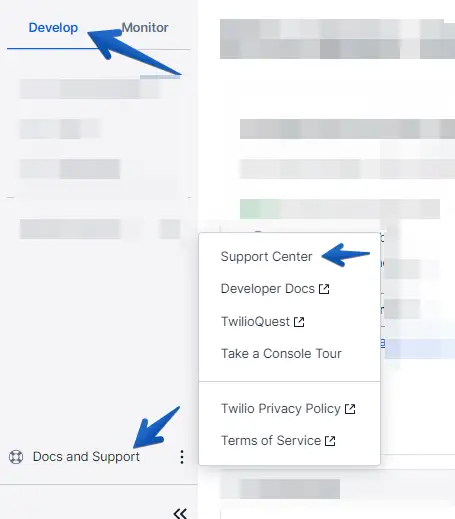Open the three-dot menu for Docs and Support
Viewport: 455px width, 519px height.
pos(182,457)
